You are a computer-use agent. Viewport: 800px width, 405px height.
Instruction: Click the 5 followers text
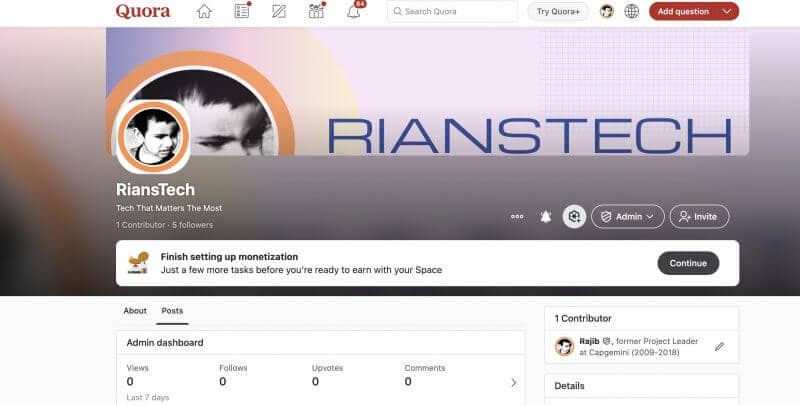click(x=192, y=225)
